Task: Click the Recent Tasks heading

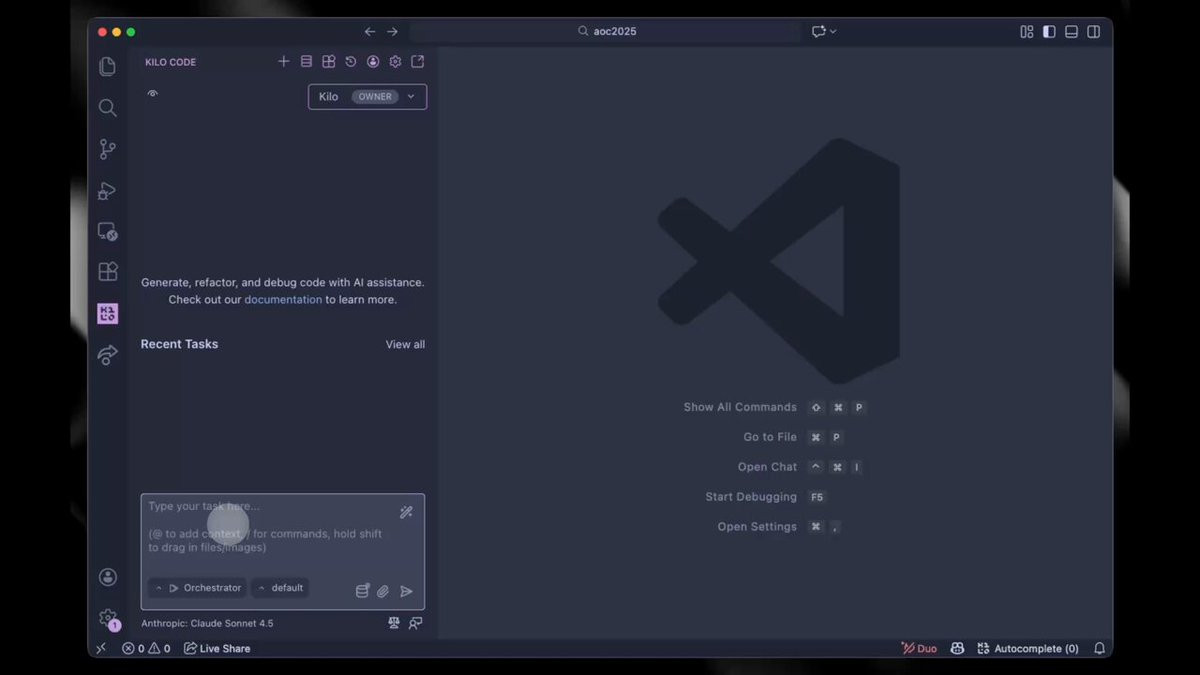Action: (x=179, y=344)
